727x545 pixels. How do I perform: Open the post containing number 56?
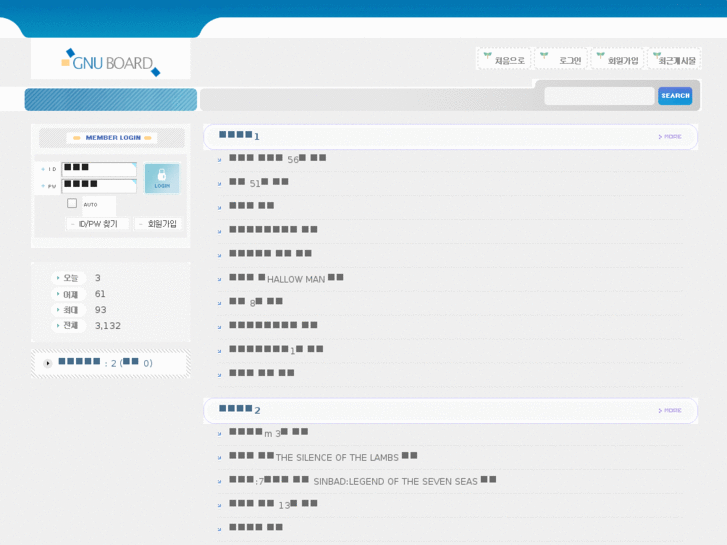pyautogui.click(x=278, y=159)
